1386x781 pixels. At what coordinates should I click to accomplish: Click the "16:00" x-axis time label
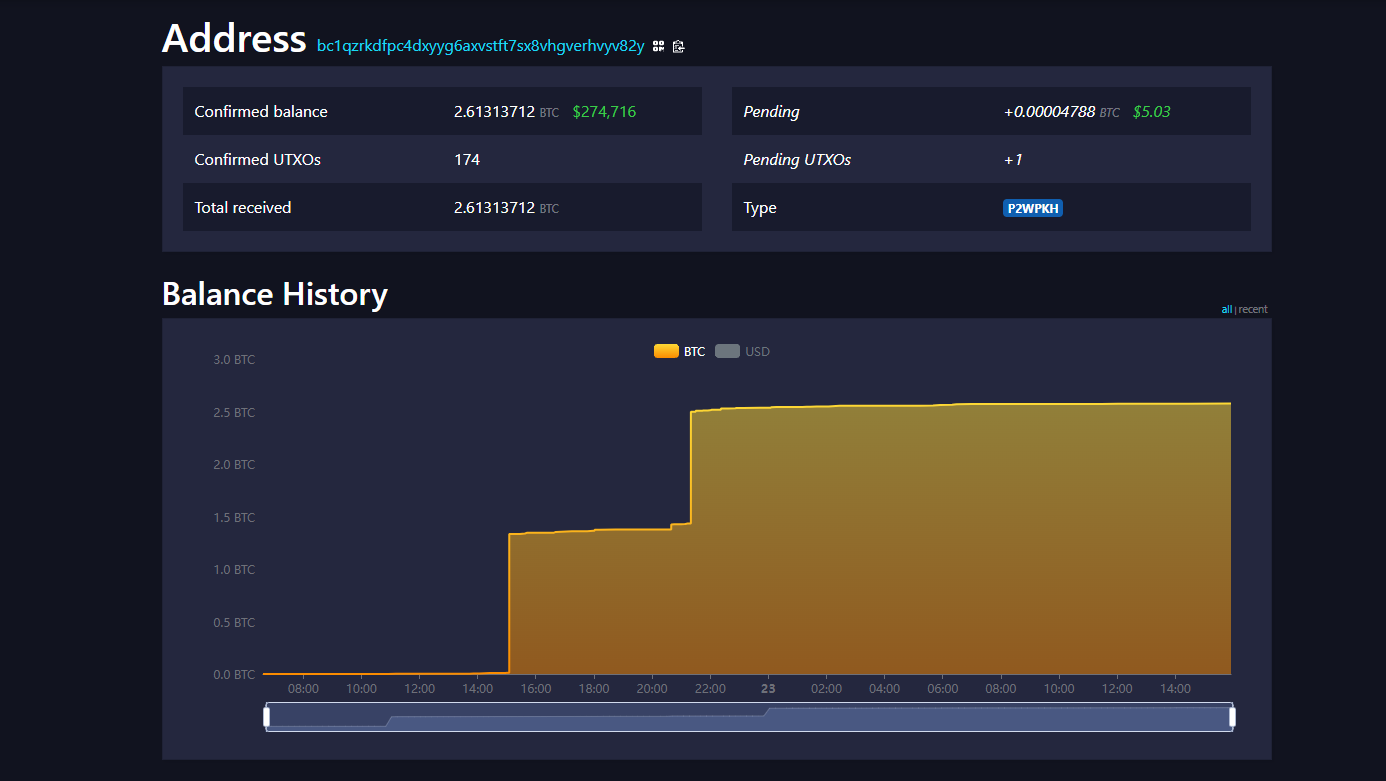click(536, 689)
